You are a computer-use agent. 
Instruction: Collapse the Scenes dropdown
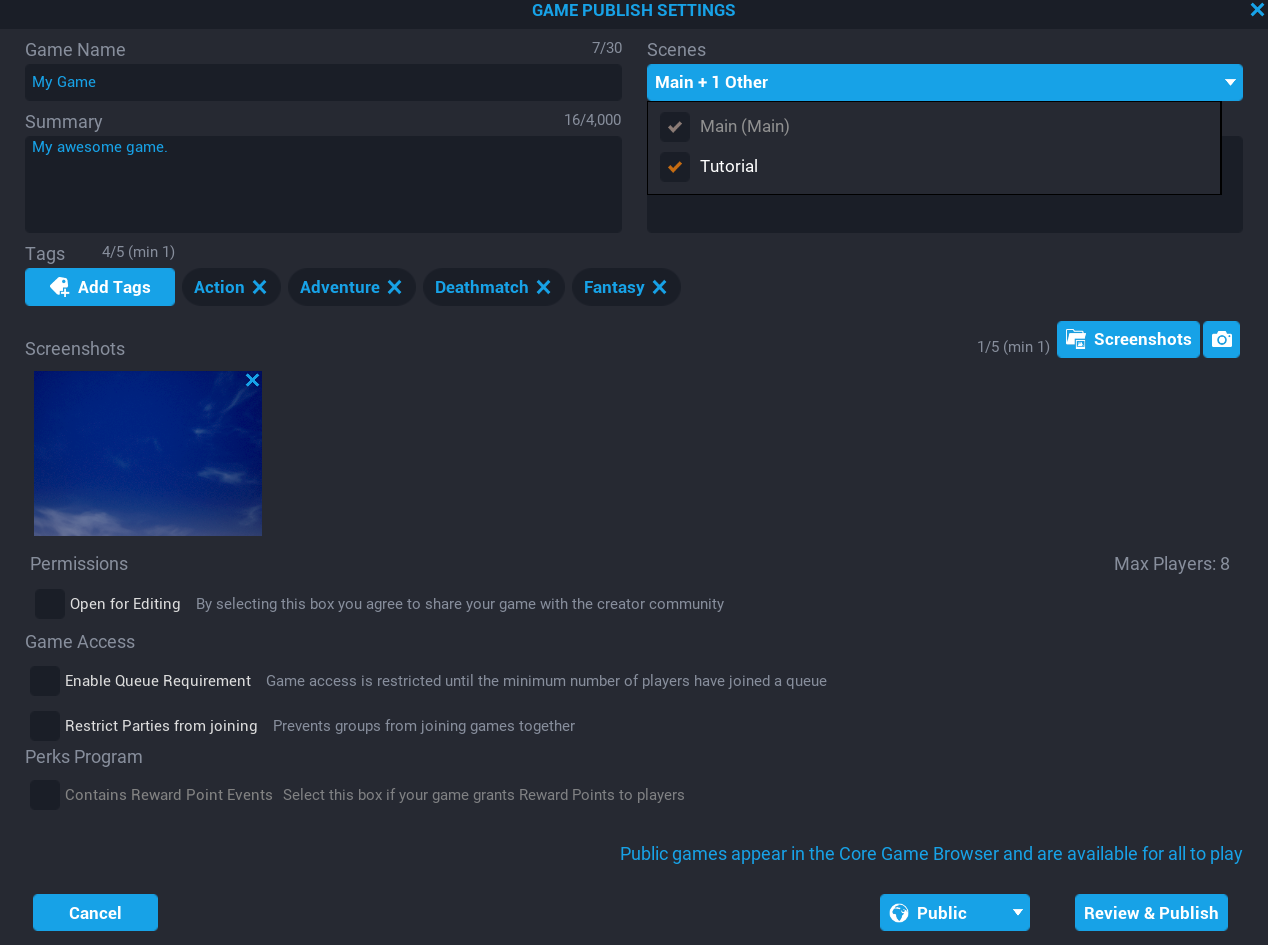(1230, 82)
